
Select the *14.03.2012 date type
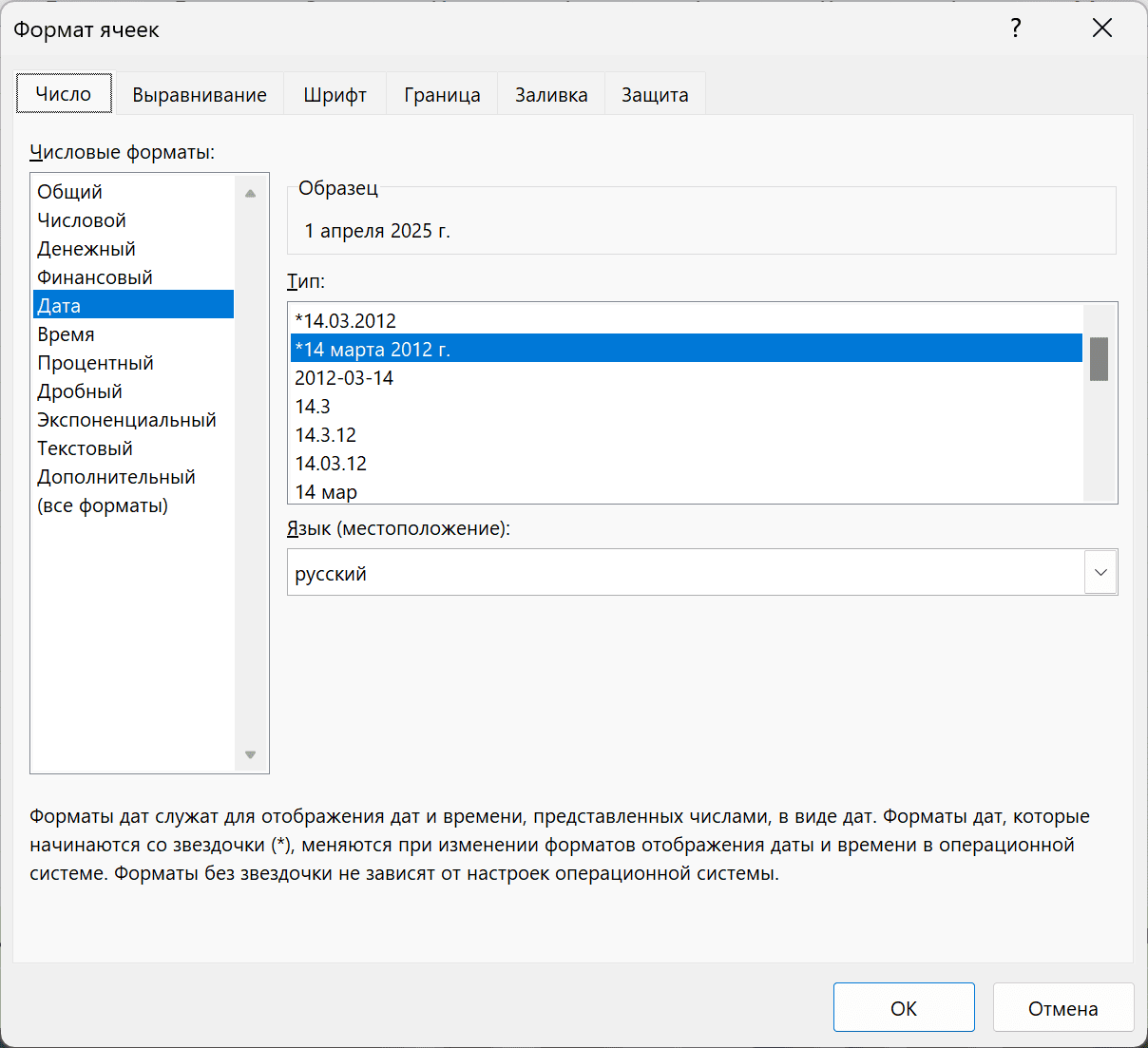click(686, 320)
